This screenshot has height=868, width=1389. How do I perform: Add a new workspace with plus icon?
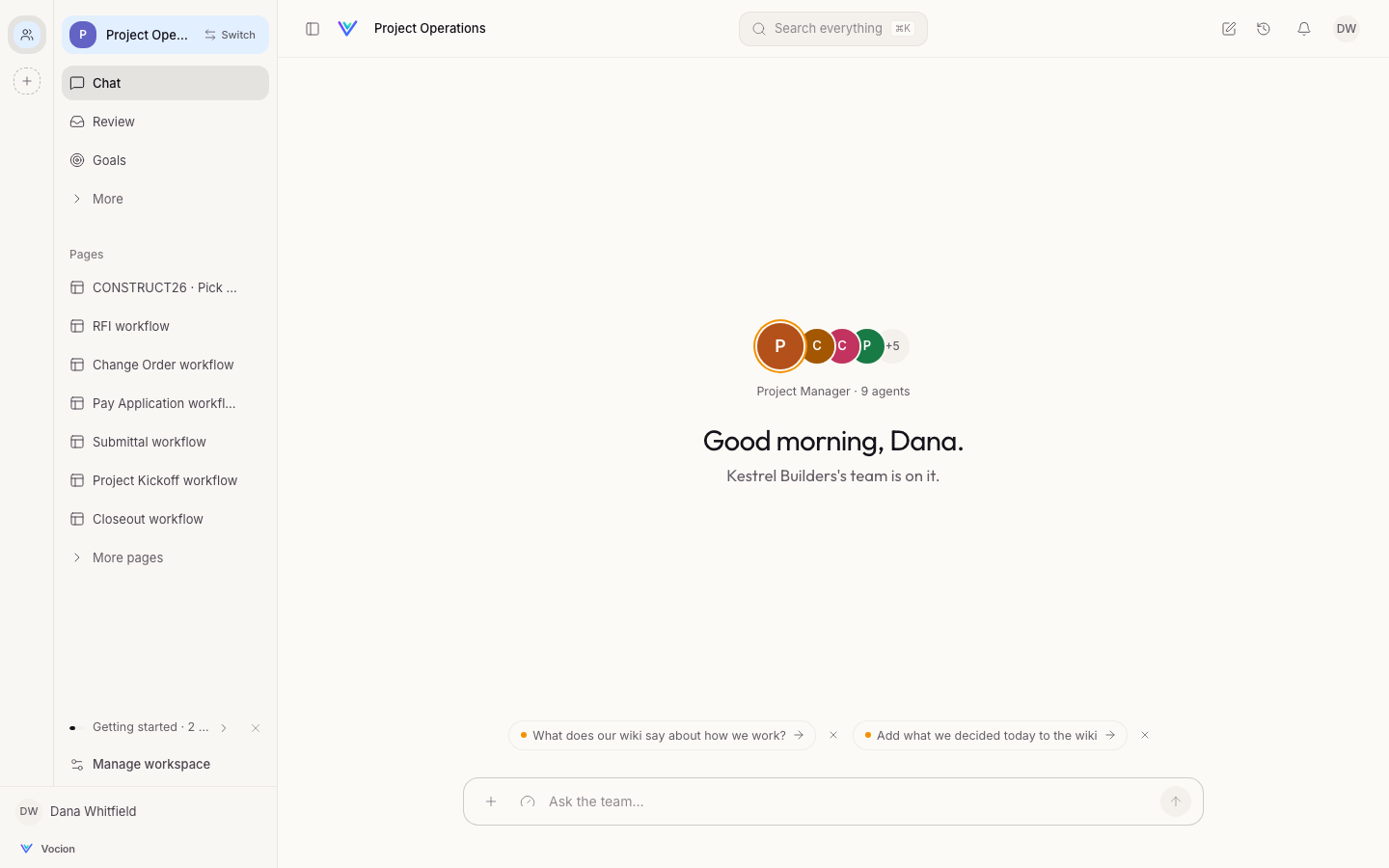pos(27,81)
